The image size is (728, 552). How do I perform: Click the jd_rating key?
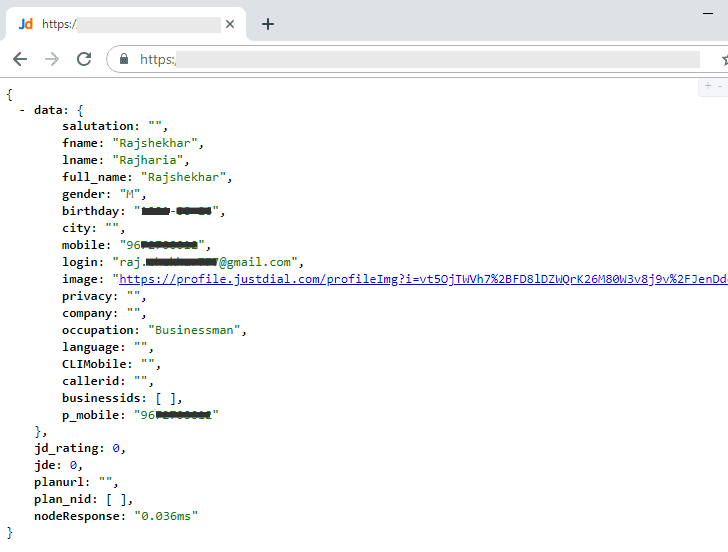[69, 448]
